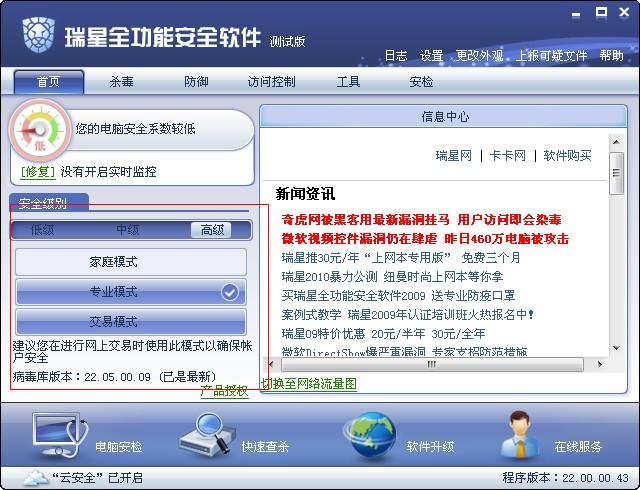The image size is (640, 490).
Task: Open the 设置 menu
Action: tap(431, 56)
